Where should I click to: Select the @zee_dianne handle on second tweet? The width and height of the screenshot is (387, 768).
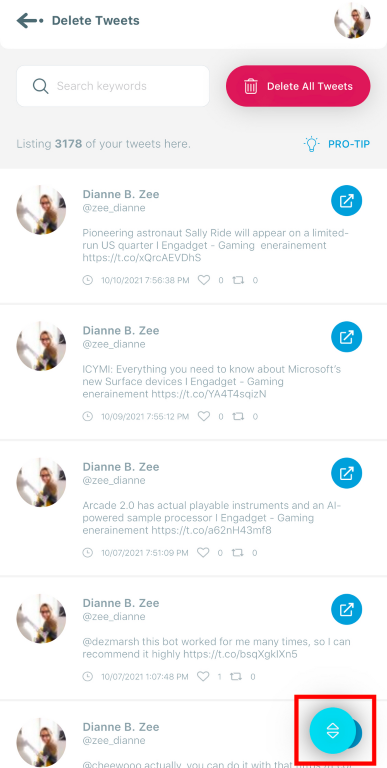click(x=114, y=344)
